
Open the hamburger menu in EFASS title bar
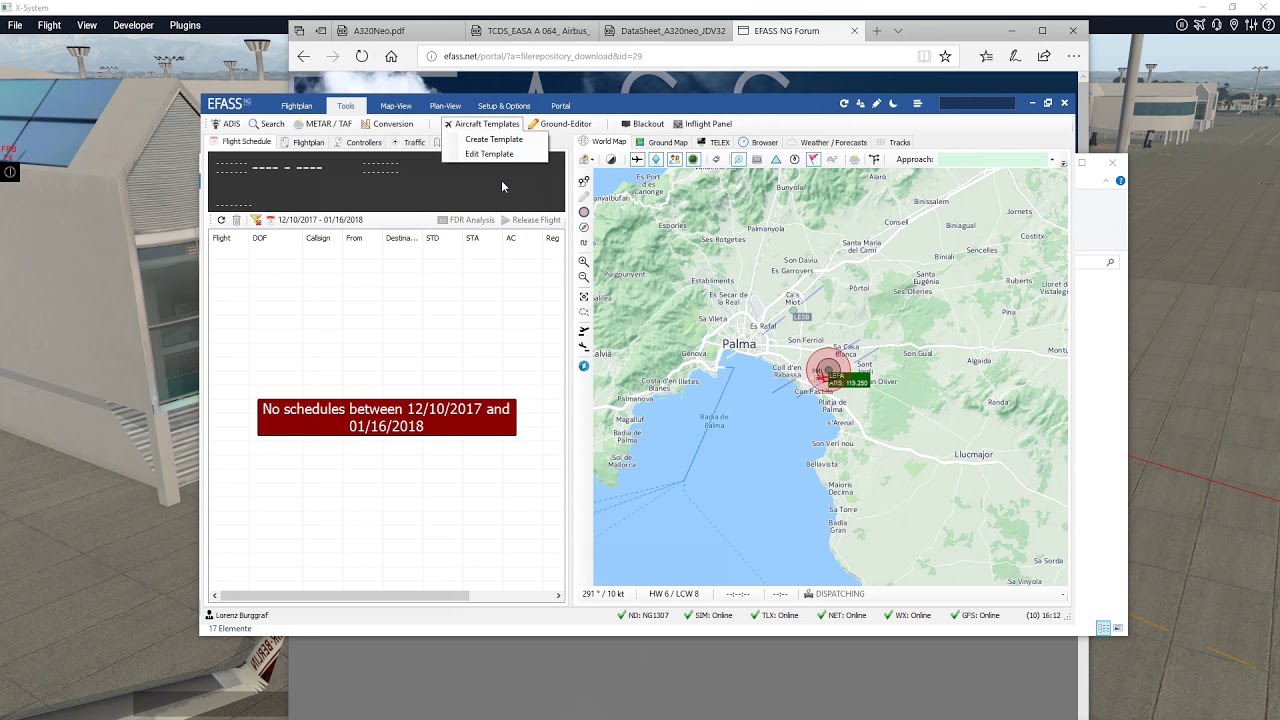917,103
